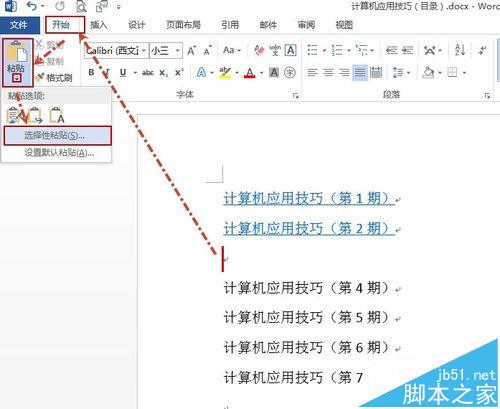
Task: Open the 插入 ribbon tab
Action: coord(99,25)
